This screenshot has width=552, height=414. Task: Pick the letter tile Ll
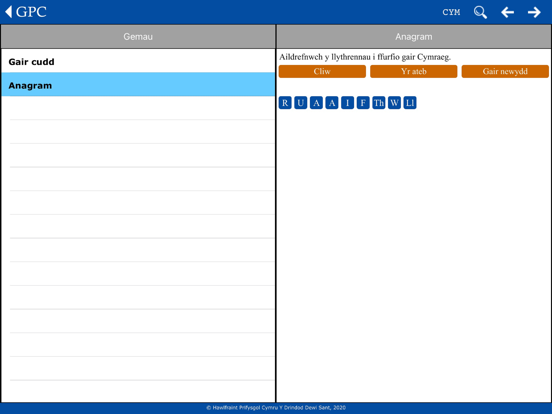pyautogui.click(x=410, y=103)
